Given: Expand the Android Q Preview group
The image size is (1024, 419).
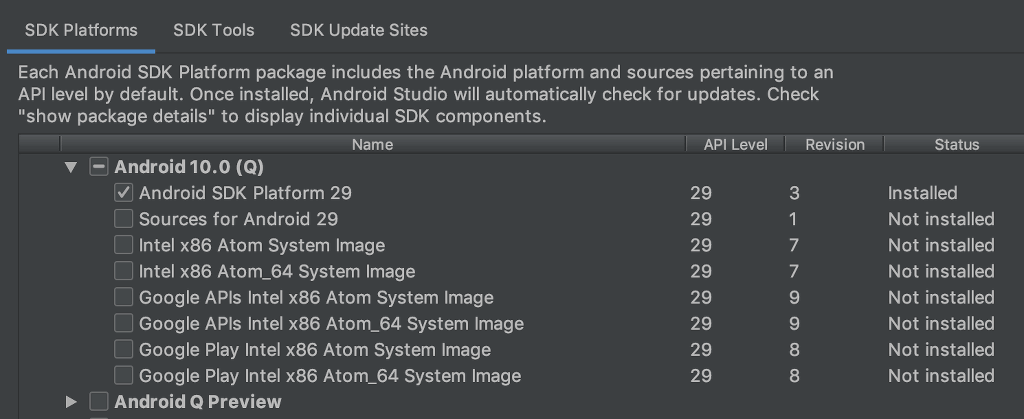Looking at the screenshot, I should pos(71,402).
